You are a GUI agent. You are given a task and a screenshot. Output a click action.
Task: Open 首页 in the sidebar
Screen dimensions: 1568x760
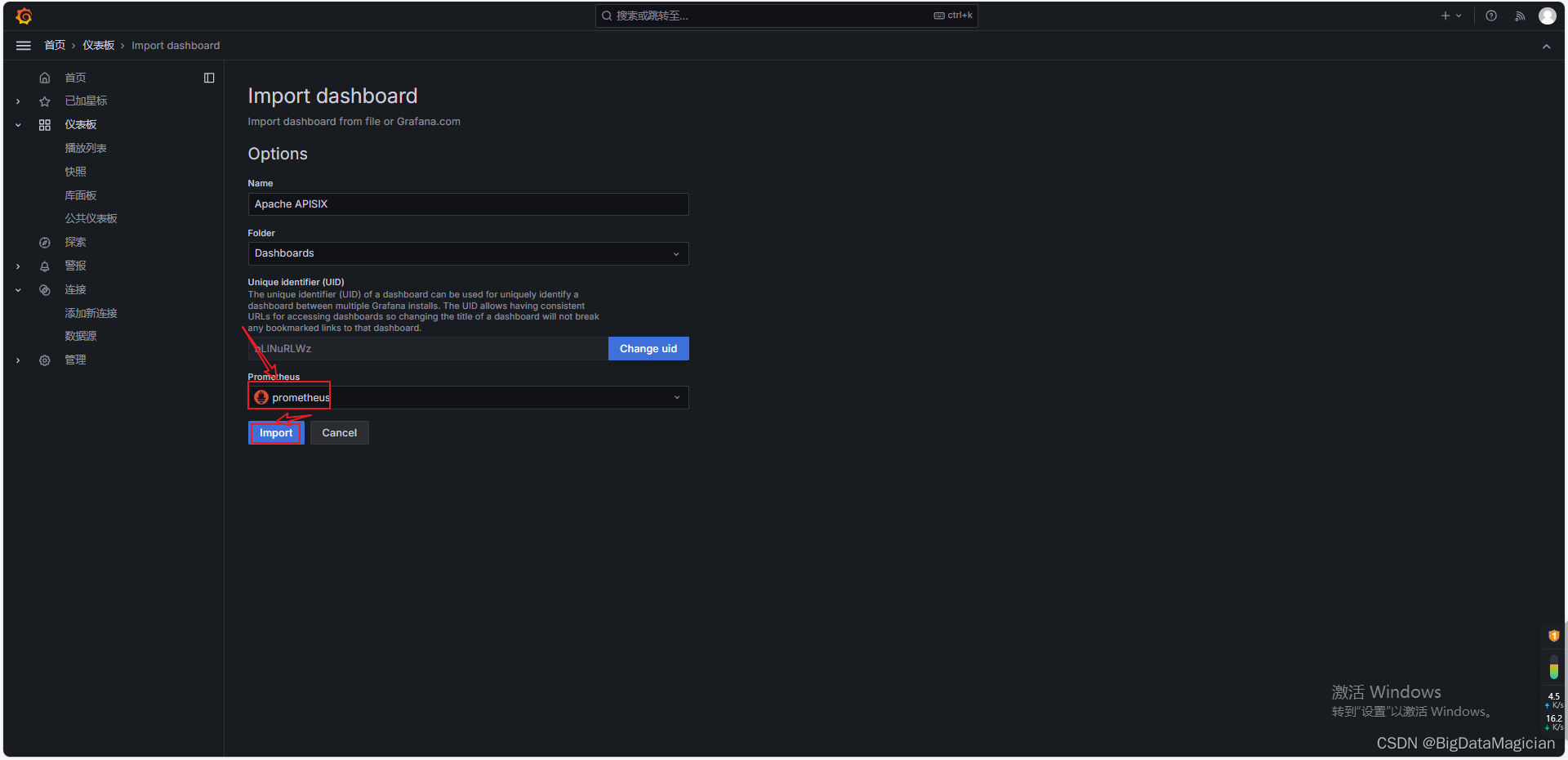[x=75, y=78]
